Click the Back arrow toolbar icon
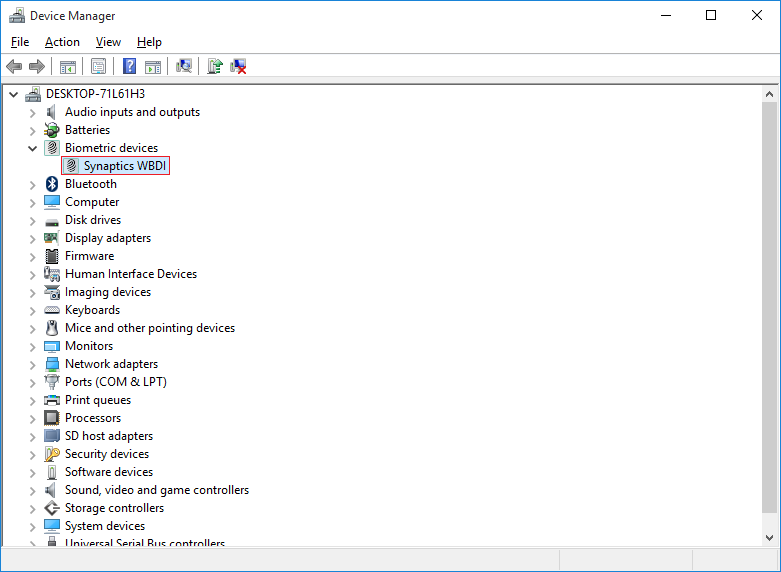This screenshot has height=572, width=781. (14, 66)
